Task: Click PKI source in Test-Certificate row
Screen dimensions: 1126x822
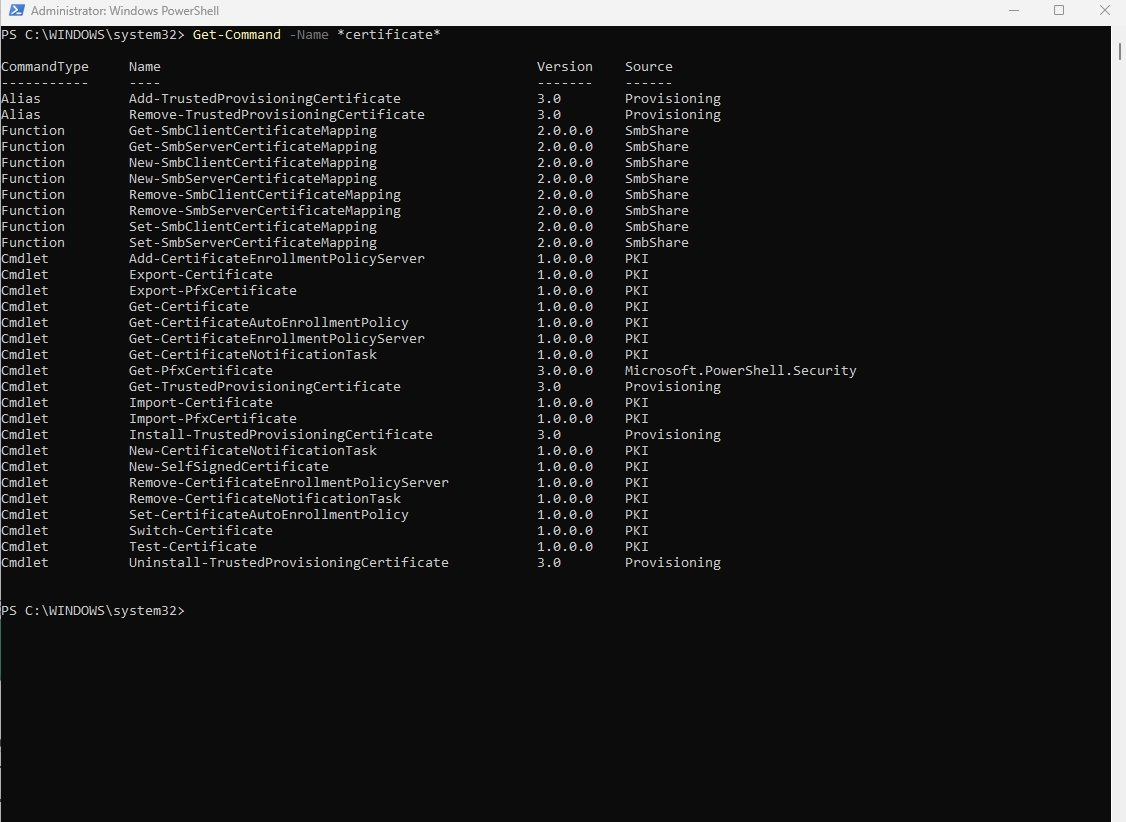Action: tap(636, 547)
